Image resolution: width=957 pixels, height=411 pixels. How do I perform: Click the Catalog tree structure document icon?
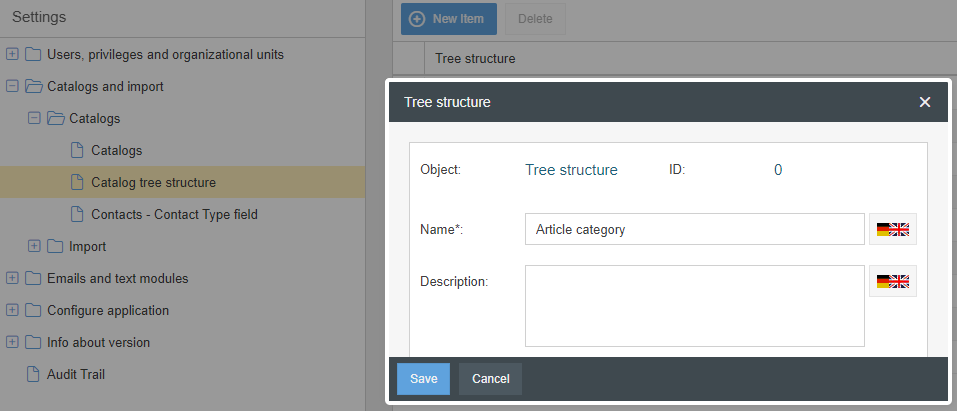coord(77,182)
